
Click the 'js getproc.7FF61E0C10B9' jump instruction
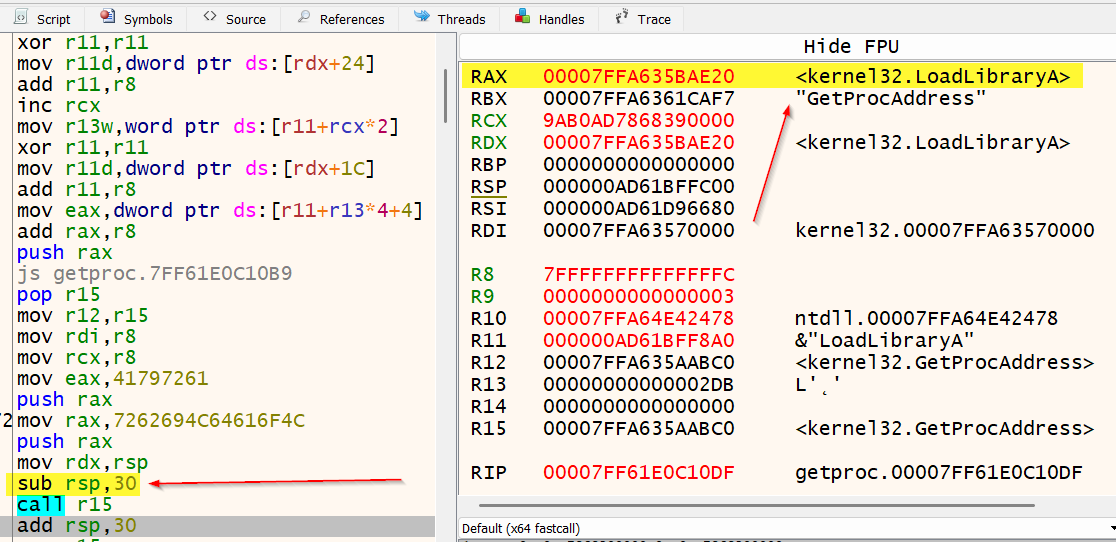click(155, 273)
